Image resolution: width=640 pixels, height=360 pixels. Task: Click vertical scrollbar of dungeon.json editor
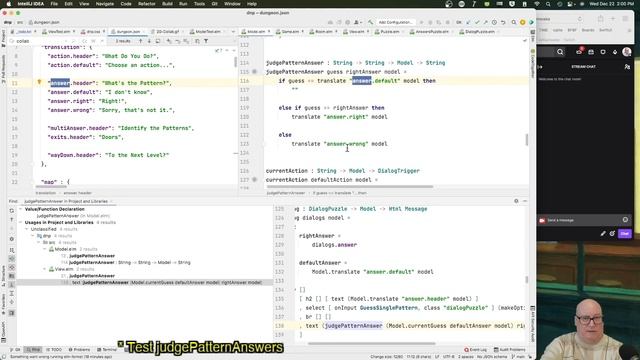(x=235, y=62)
